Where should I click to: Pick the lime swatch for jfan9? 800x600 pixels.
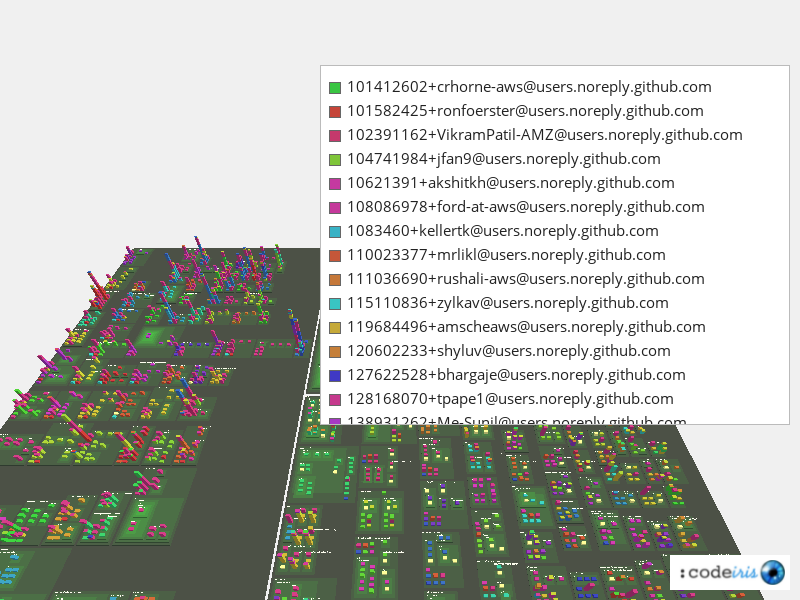335,160
